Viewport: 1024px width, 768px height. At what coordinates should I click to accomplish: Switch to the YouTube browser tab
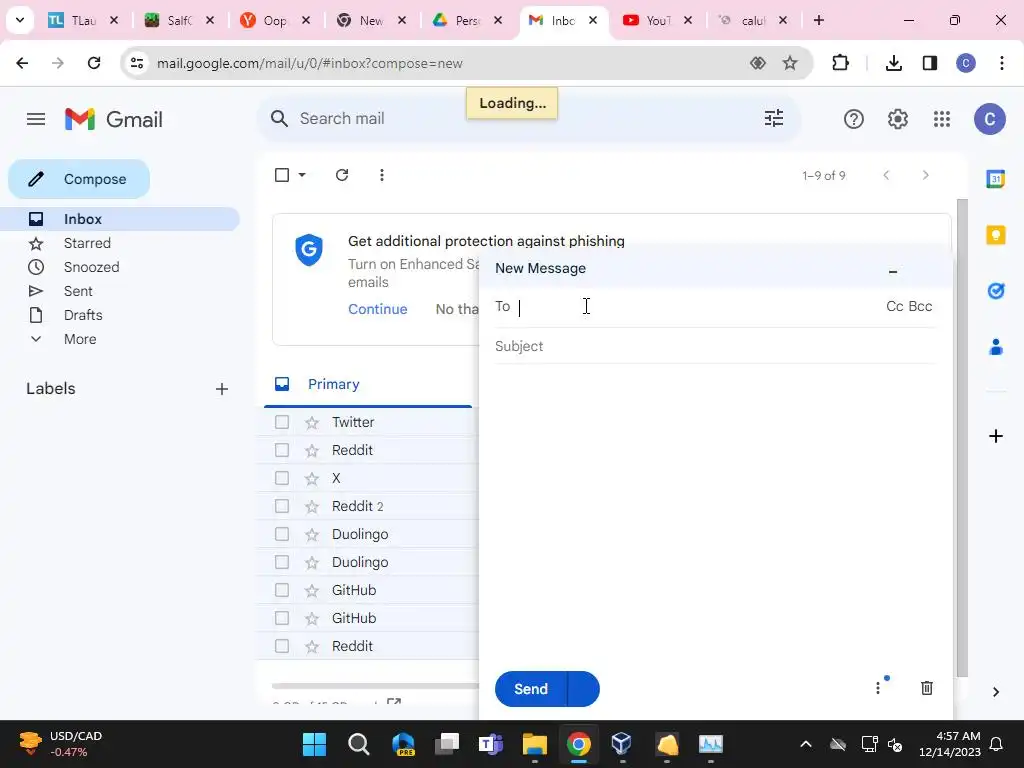[x=657, y=20]
